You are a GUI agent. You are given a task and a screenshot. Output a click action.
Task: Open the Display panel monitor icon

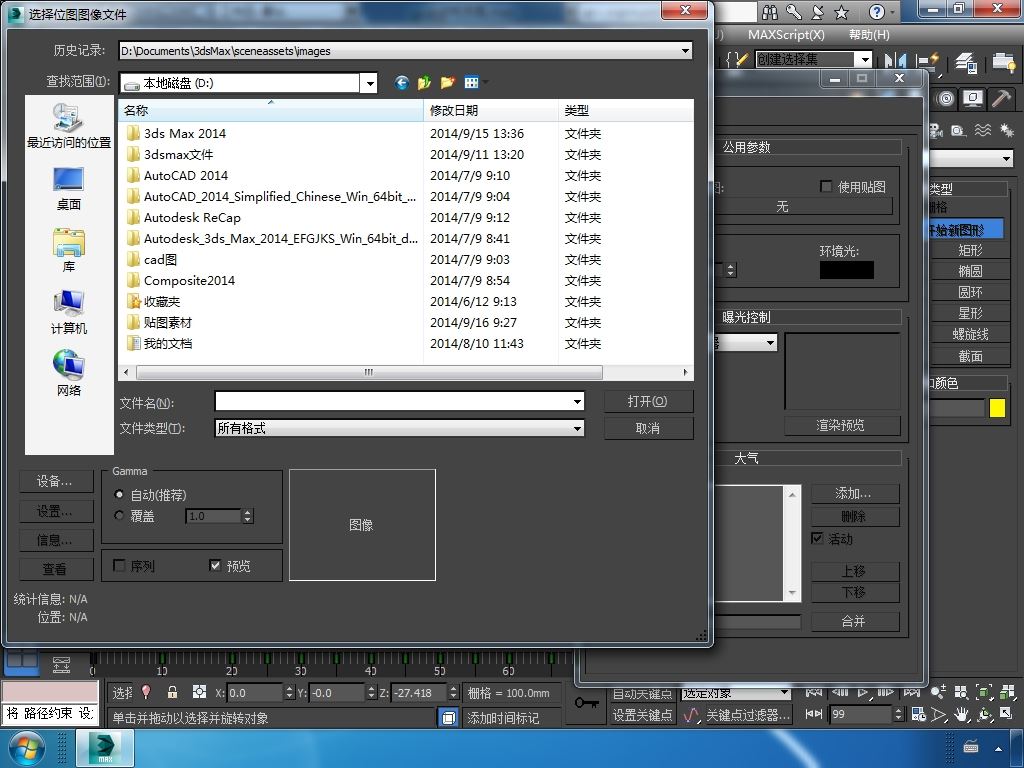click(973, 99)
